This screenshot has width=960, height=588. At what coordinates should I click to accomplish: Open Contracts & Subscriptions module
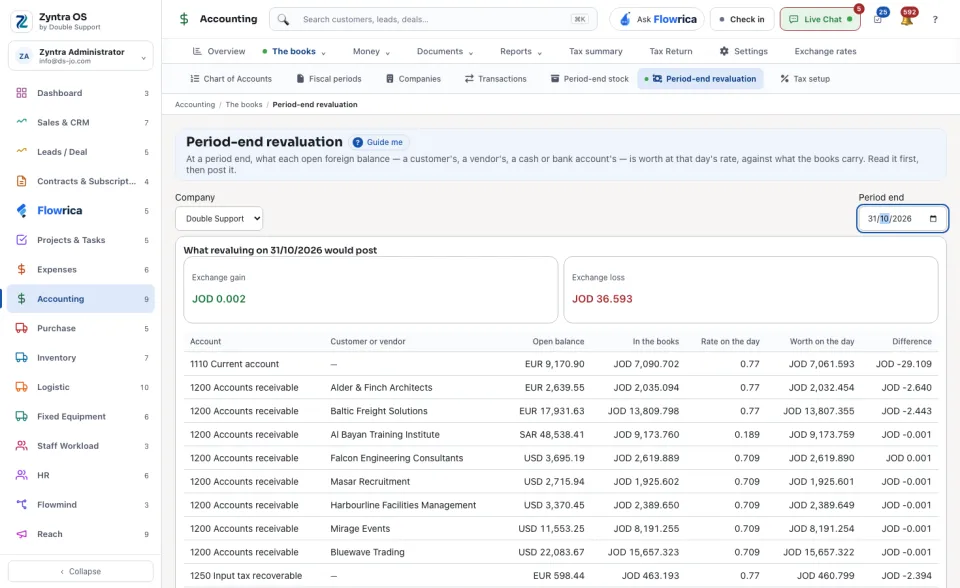[81, 181]
